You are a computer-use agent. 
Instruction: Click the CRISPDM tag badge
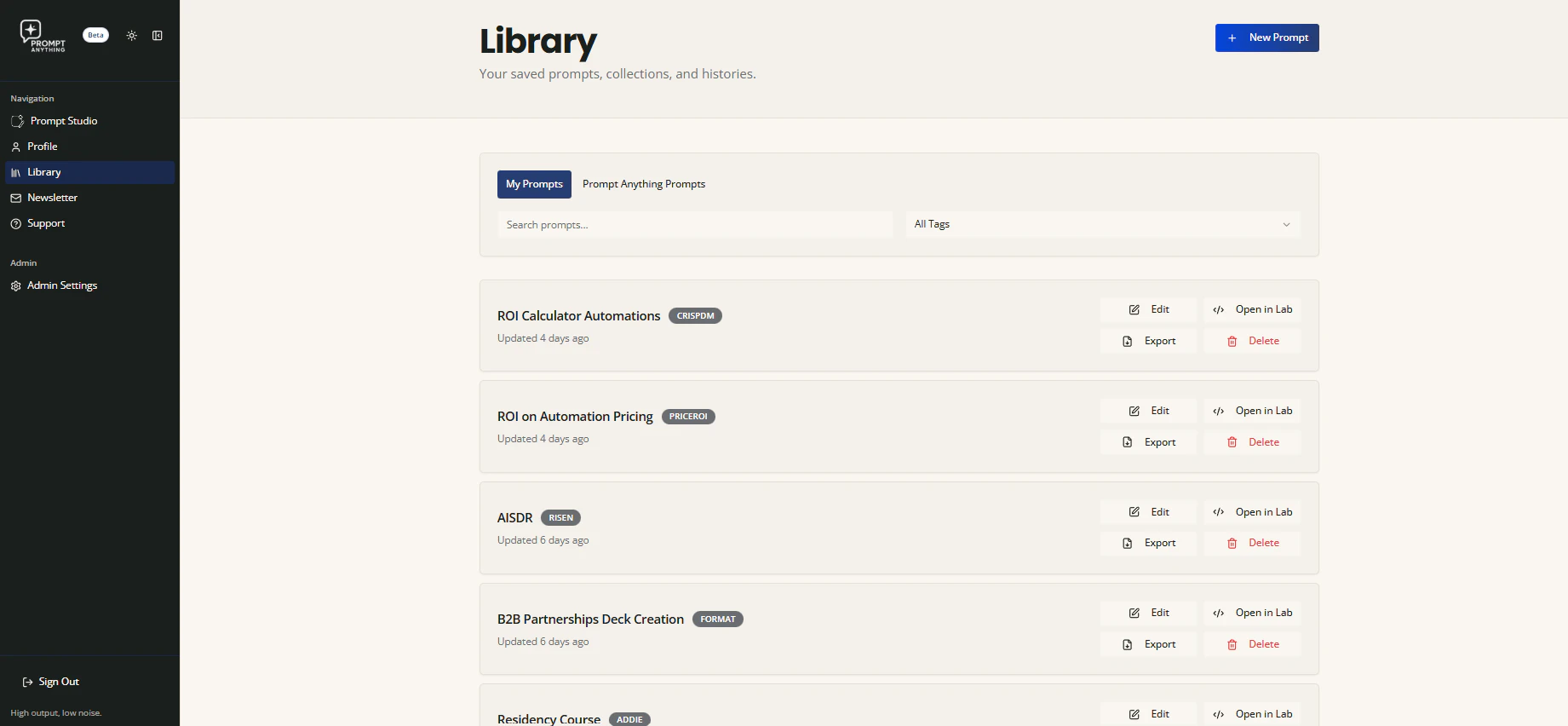(x=695, y=316)
